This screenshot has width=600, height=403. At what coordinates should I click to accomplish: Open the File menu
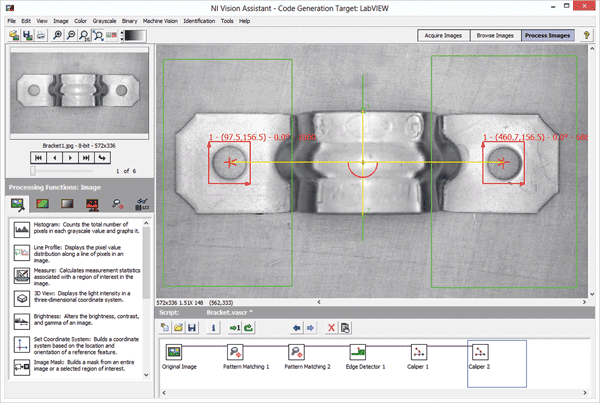[x=11, y=21]
